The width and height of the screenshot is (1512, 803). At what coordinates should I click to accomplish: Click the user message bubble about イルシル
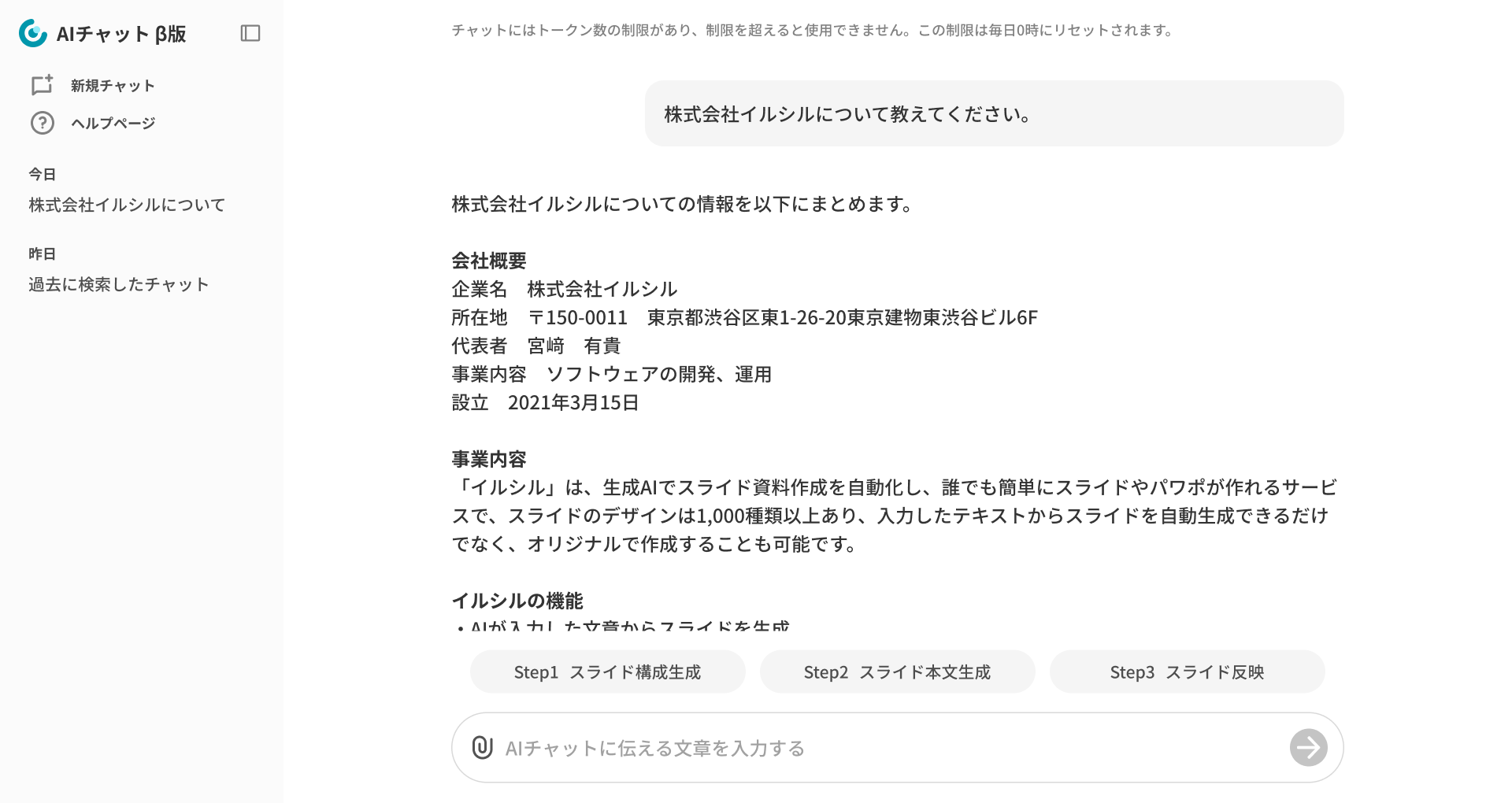[x=994, y=114]
